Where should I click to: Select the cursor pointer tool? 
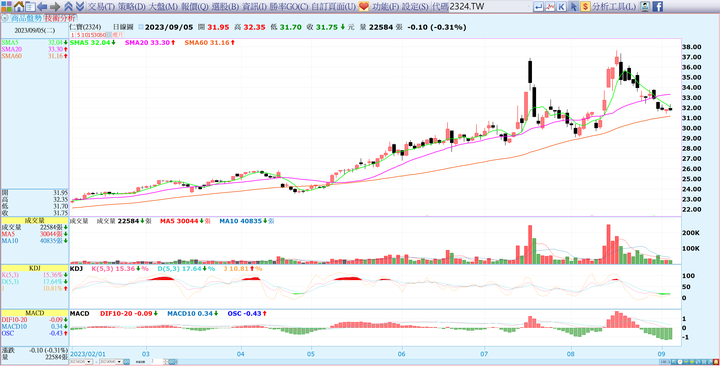pos(574,6)
